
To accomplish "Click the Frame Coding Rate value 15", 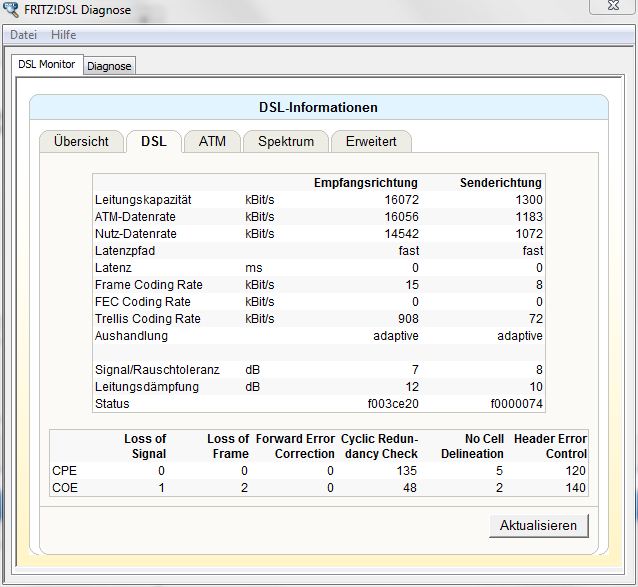I will point(412,285).
